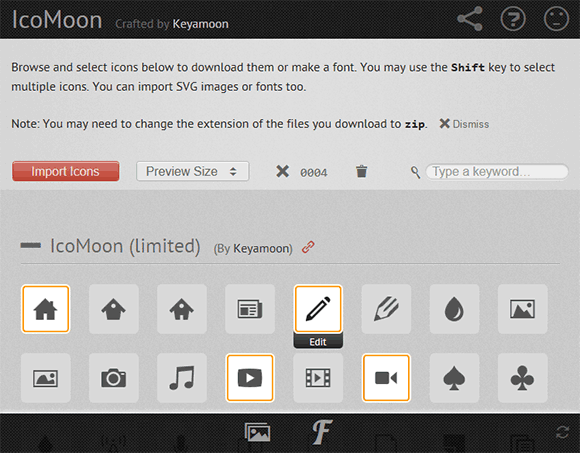Click the share icon in header
The image size is (580, 453).
point(470,19)
